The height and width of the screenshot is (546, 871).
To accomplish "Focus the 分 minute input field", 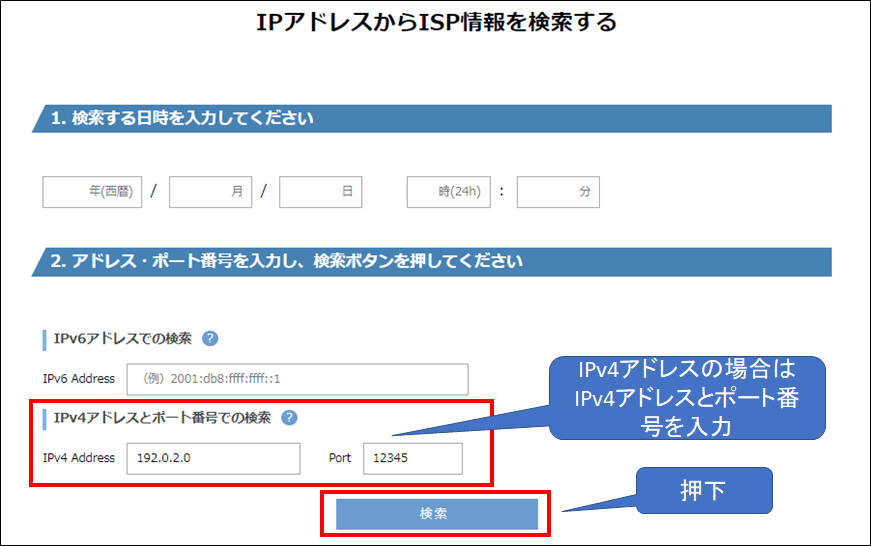I will 558,192.
